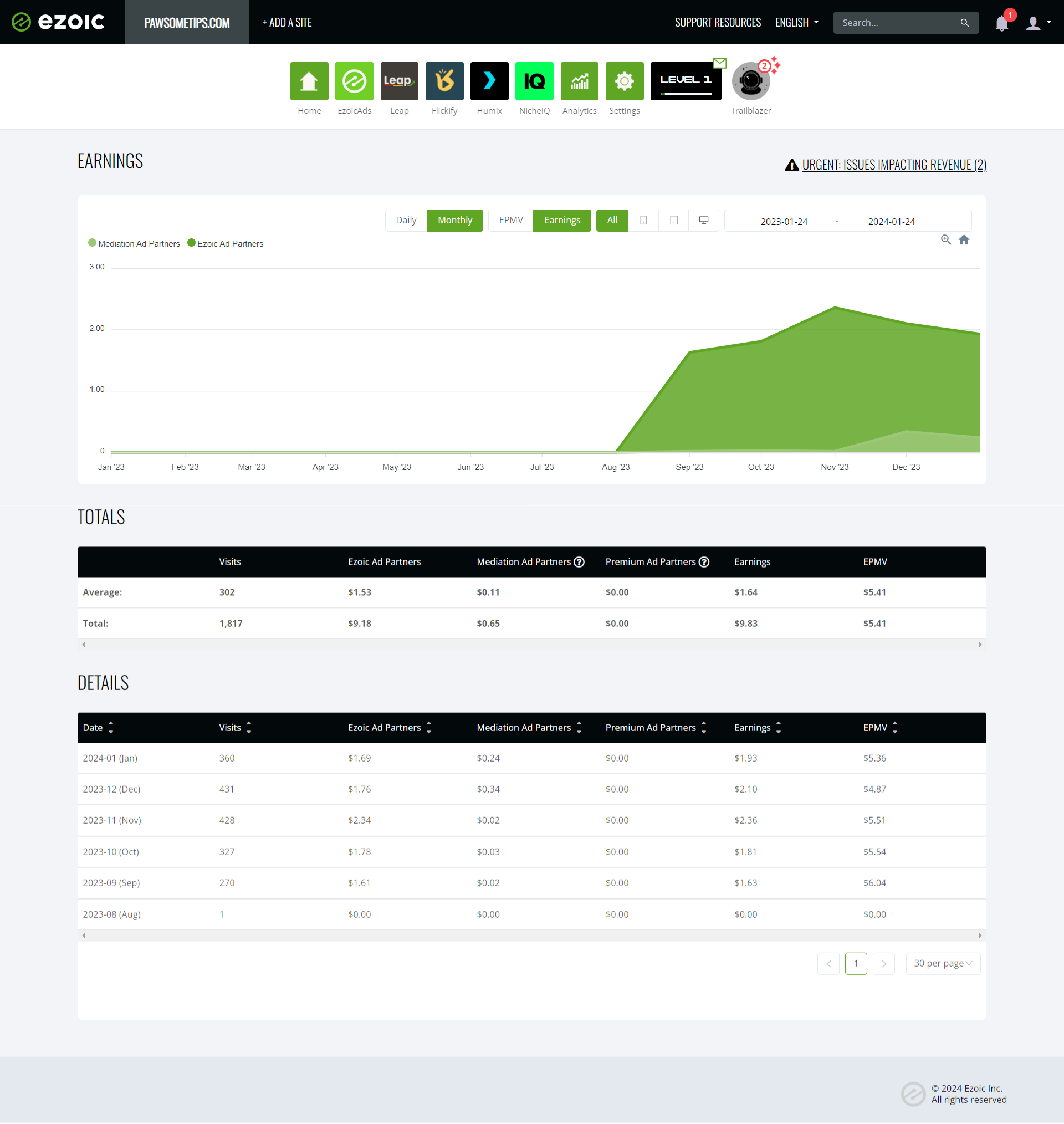
Task: Click the chart reset home icon
Action: (x=964, y=239)
